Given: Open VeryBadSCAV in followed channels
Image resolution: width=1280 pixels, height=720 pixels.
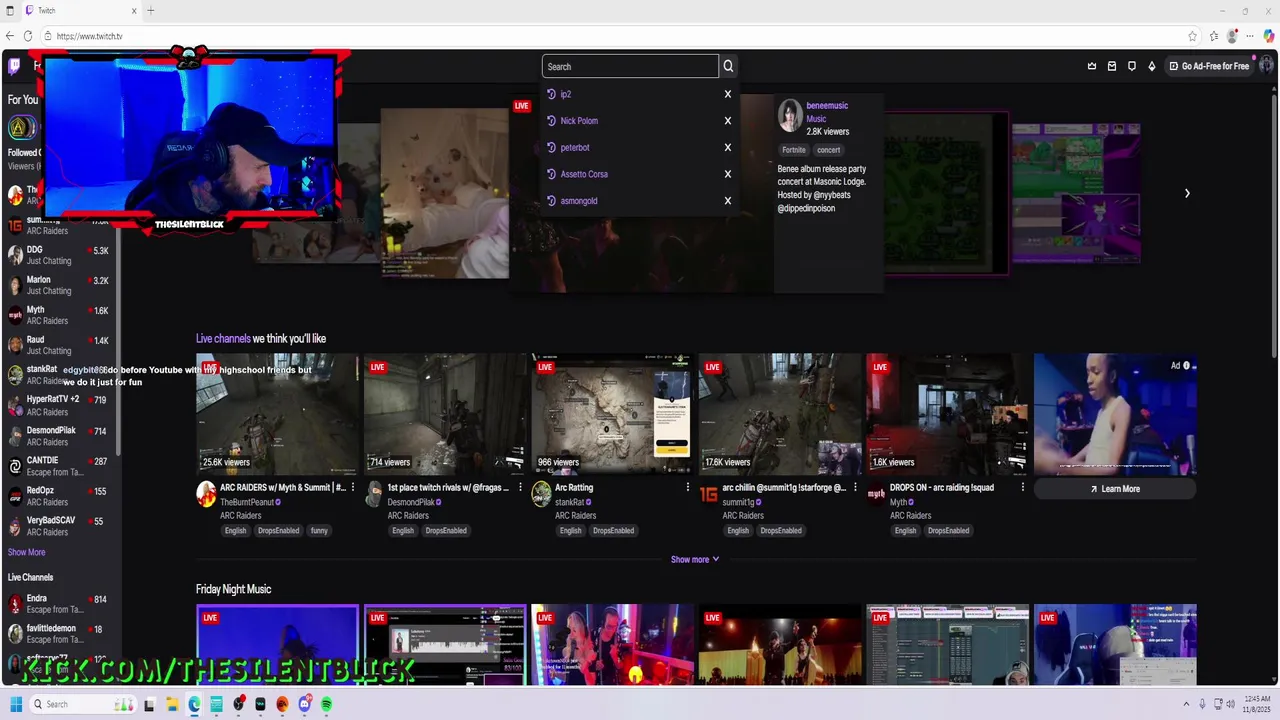Looking at the screenshot, I should tap(60, 526).
